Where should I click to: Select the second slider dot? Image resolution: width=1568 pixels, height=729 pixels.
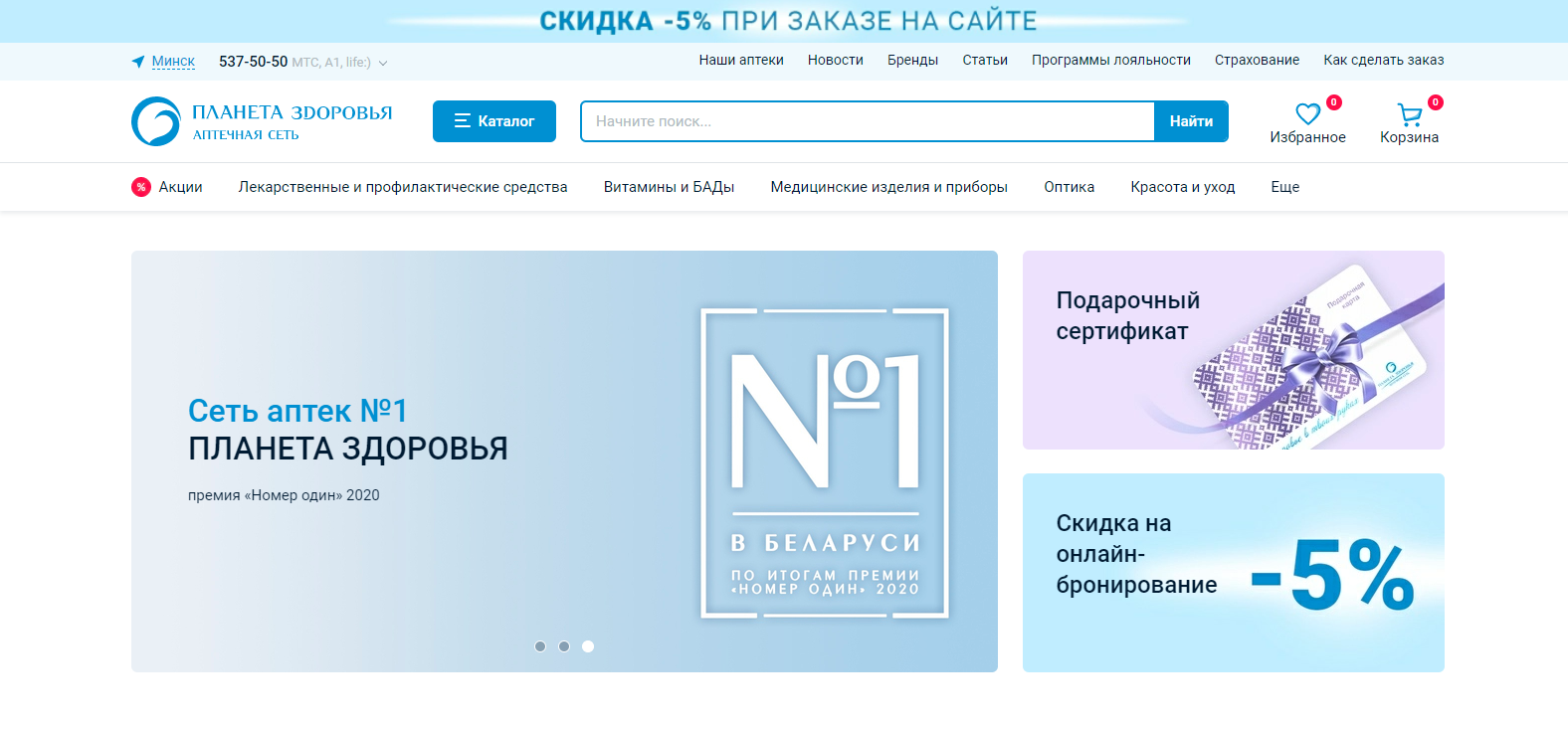coord(564,646)
